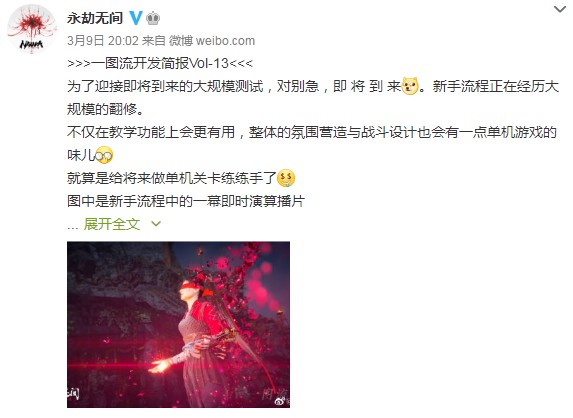
Task: Click the Vol-13 title line text
Action: coord(160,64)
